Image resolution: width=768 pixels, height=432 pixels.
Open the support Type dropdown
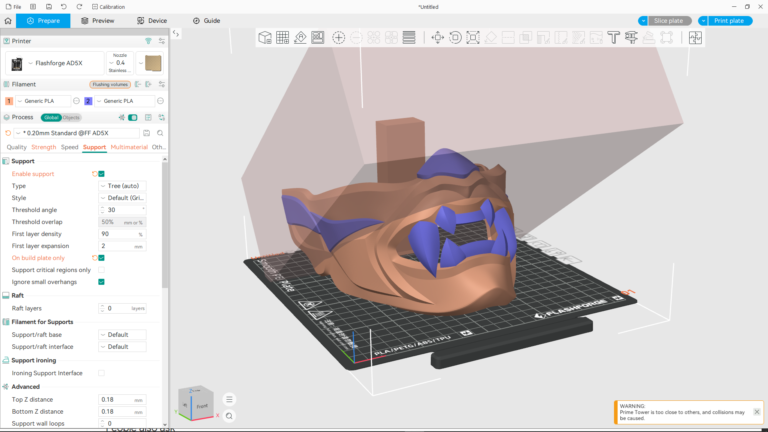(x=122, y=186)
